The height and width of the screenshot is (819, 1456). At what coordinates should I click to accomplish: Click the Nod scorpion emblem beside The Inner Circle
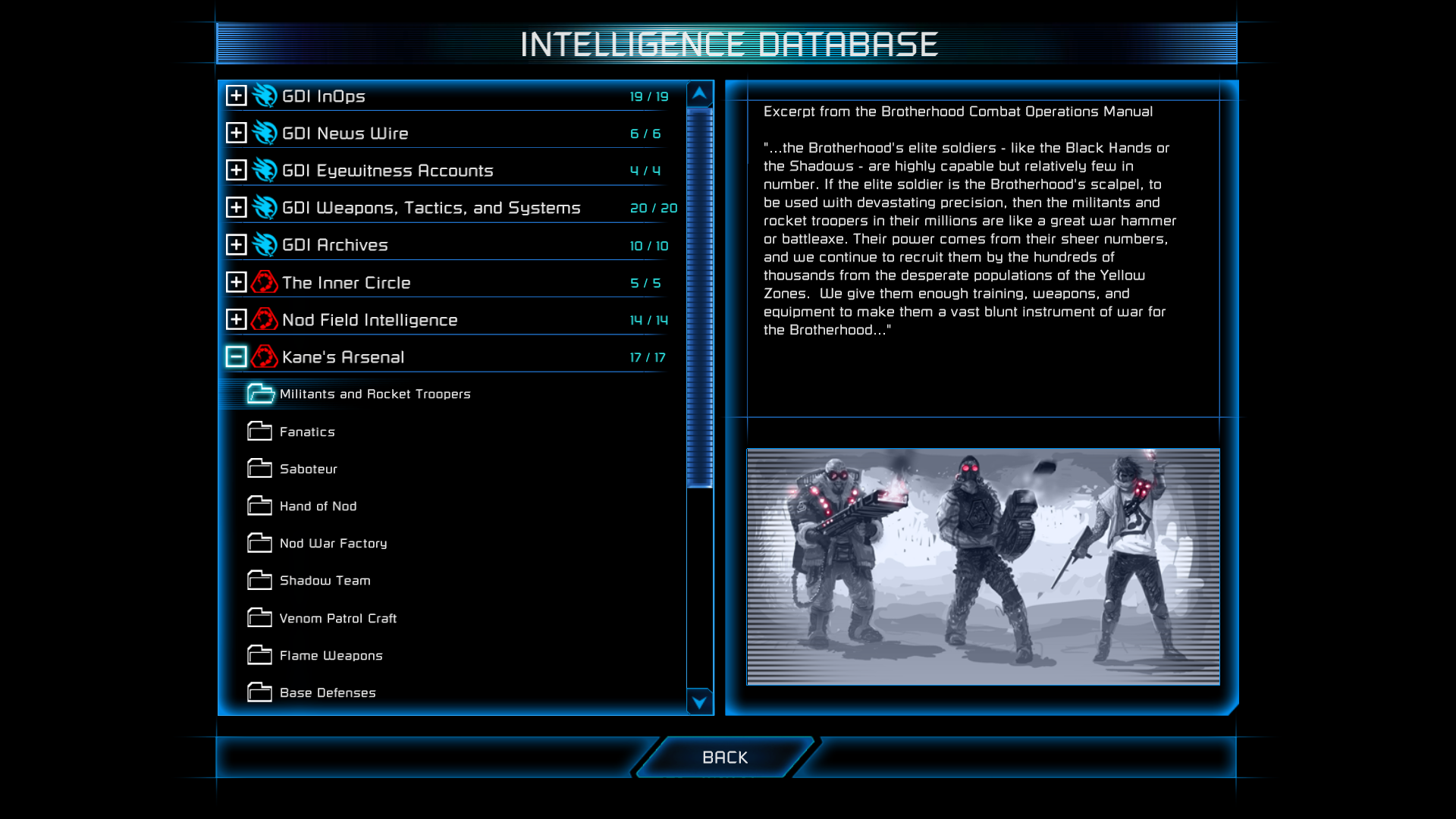click(x=265, y=282)
